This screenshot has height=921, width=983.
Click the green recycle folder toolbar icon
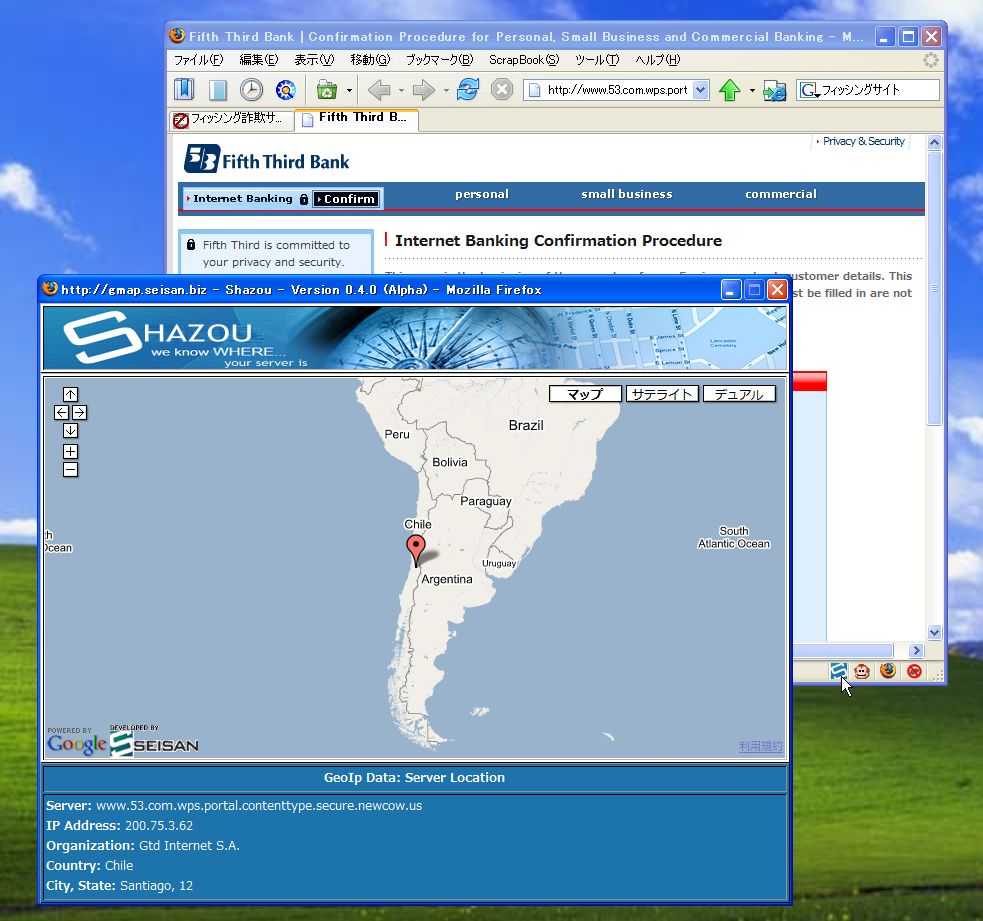327,90
